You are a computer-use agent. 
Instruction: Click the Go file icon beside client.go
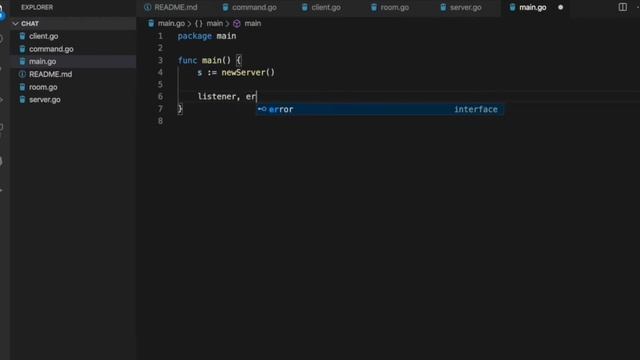(22, 36)
